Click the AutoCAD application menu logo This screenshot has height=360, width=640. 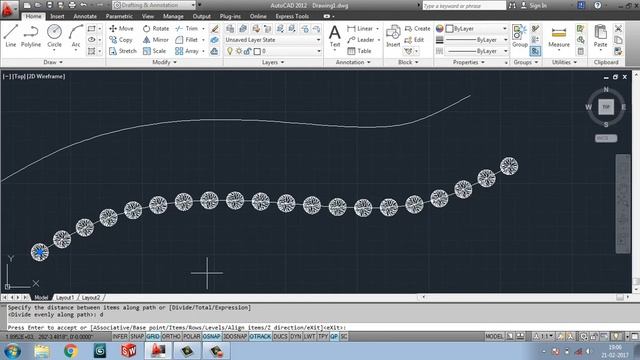pos(8,9)
